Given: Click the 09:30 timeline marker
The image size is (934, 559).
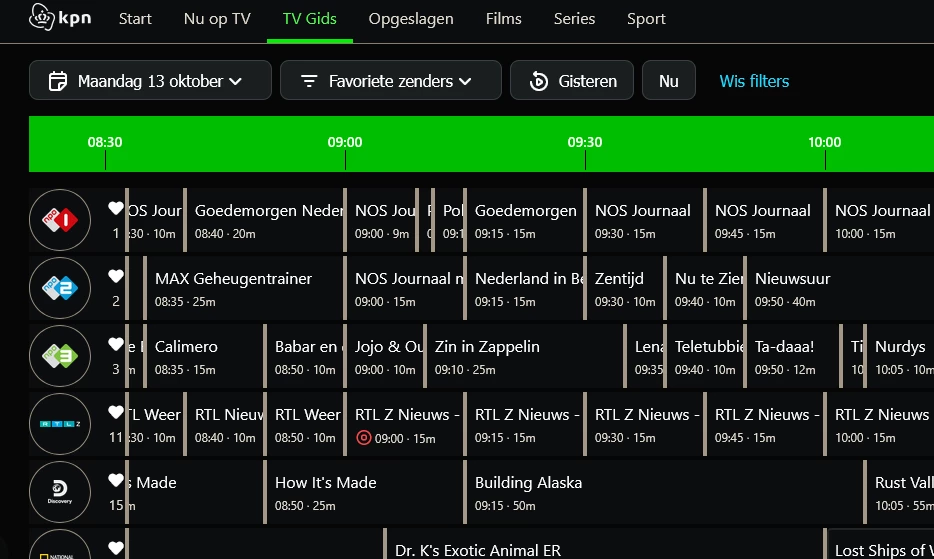Looking at the screenshot, I should [585, 143].
